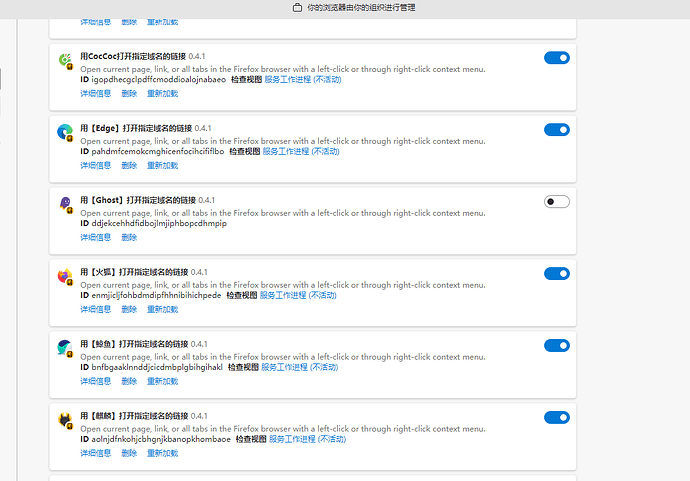Disable the 火狐 extension toggle

557,274
